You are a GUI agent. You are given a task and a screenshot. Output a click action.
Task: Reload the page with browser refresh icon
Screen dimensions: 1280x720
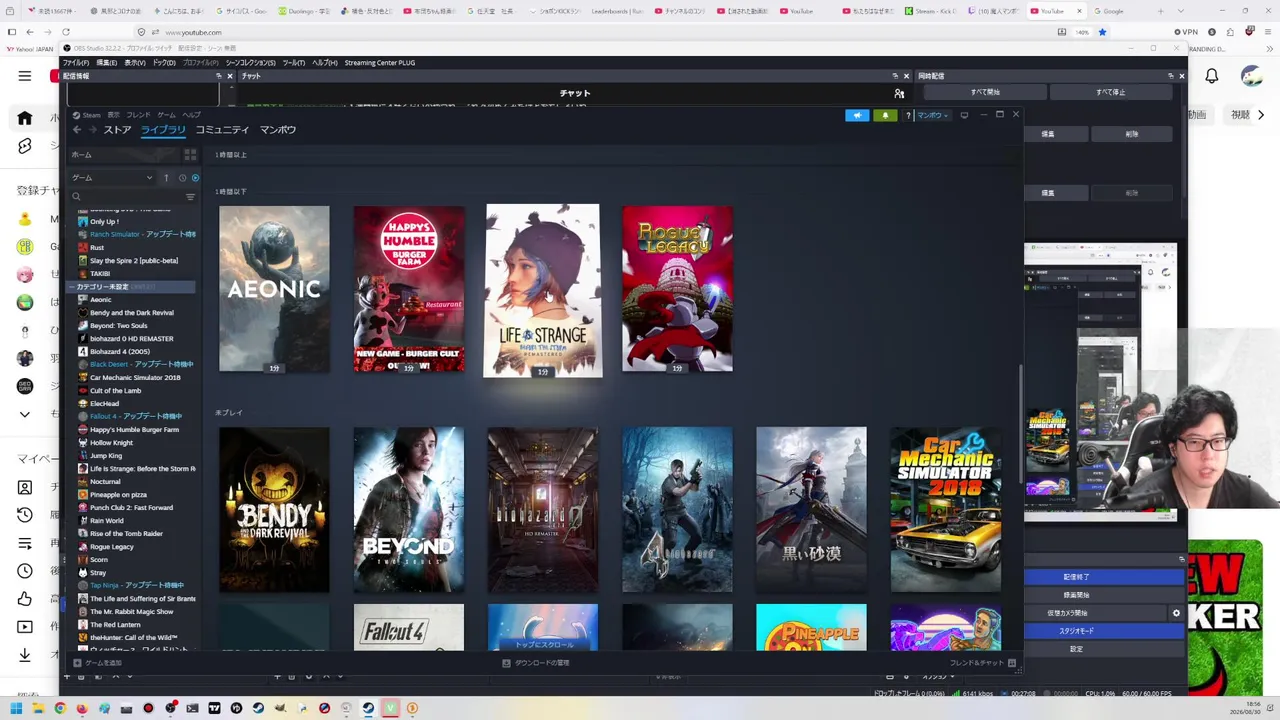pos(66,32)
